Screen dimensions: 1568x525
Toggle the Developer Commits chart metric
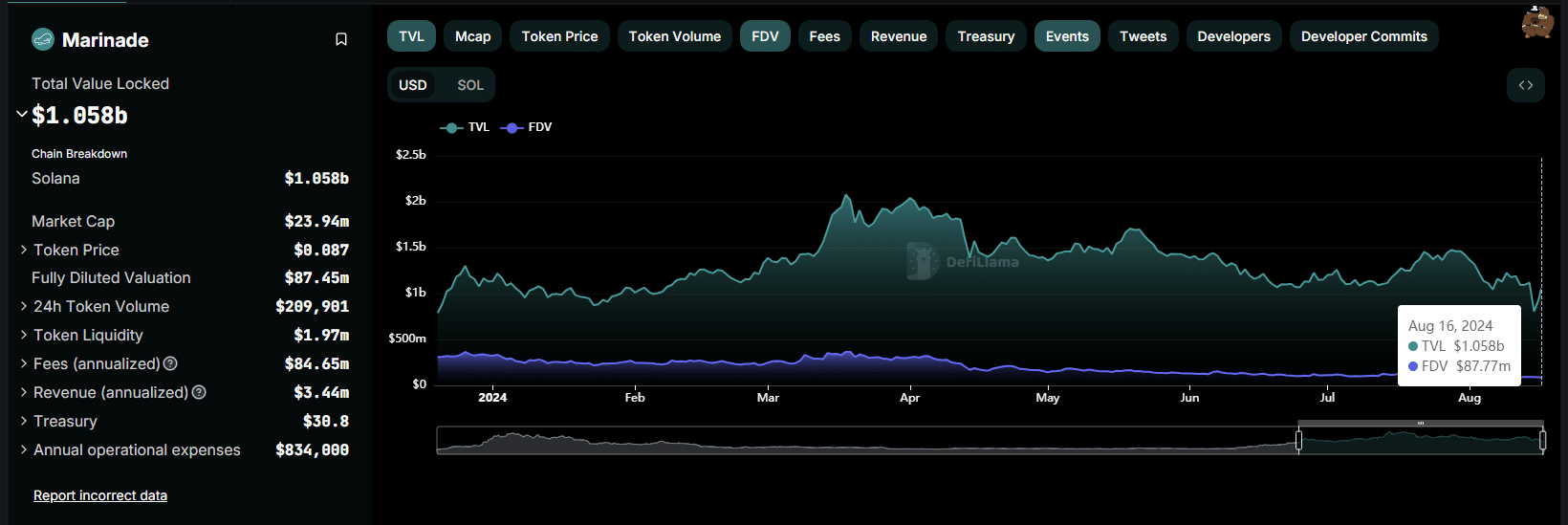point(1364,36)
